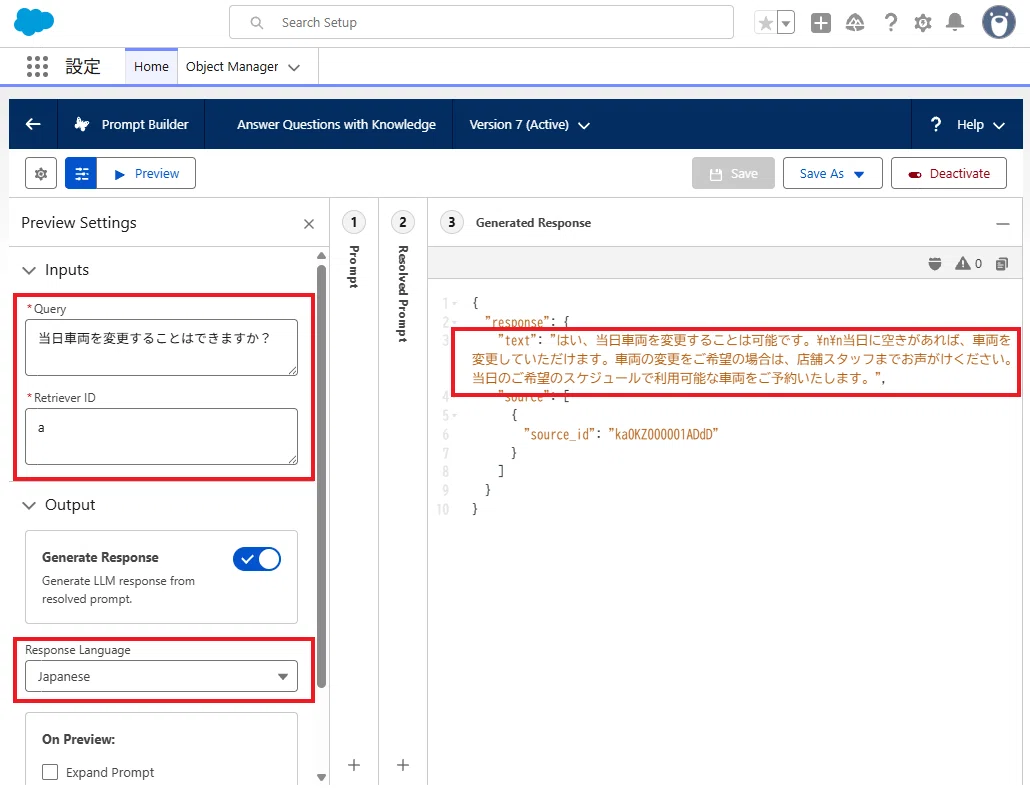1030x790 pixels.
Task: Click the disabled Save button
Action: click(733, 173)
